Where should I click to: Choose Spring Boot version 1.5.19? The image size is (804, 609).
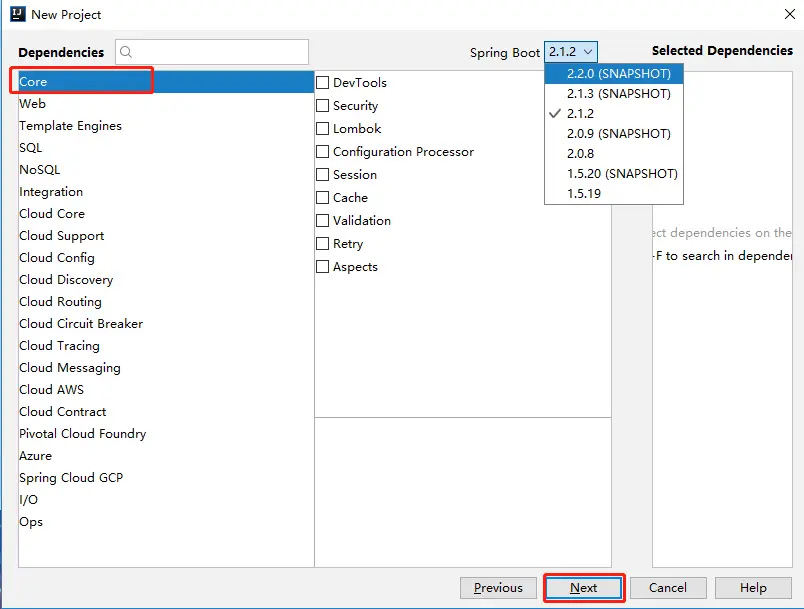coord(614,193)
